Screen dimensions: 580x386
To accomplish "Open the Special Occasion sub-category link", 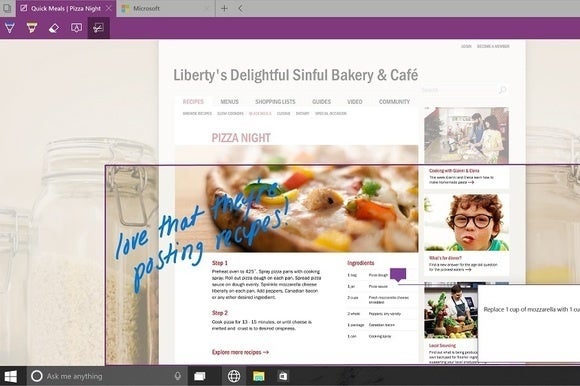I will click(x=331, y=114).
